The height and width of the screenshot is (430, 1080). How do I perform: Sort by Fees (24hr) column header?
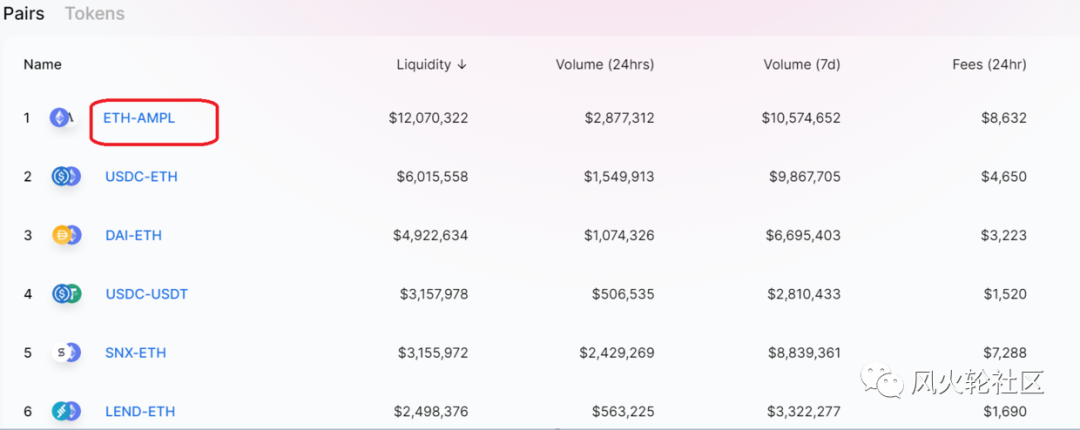tap(988, 65)
